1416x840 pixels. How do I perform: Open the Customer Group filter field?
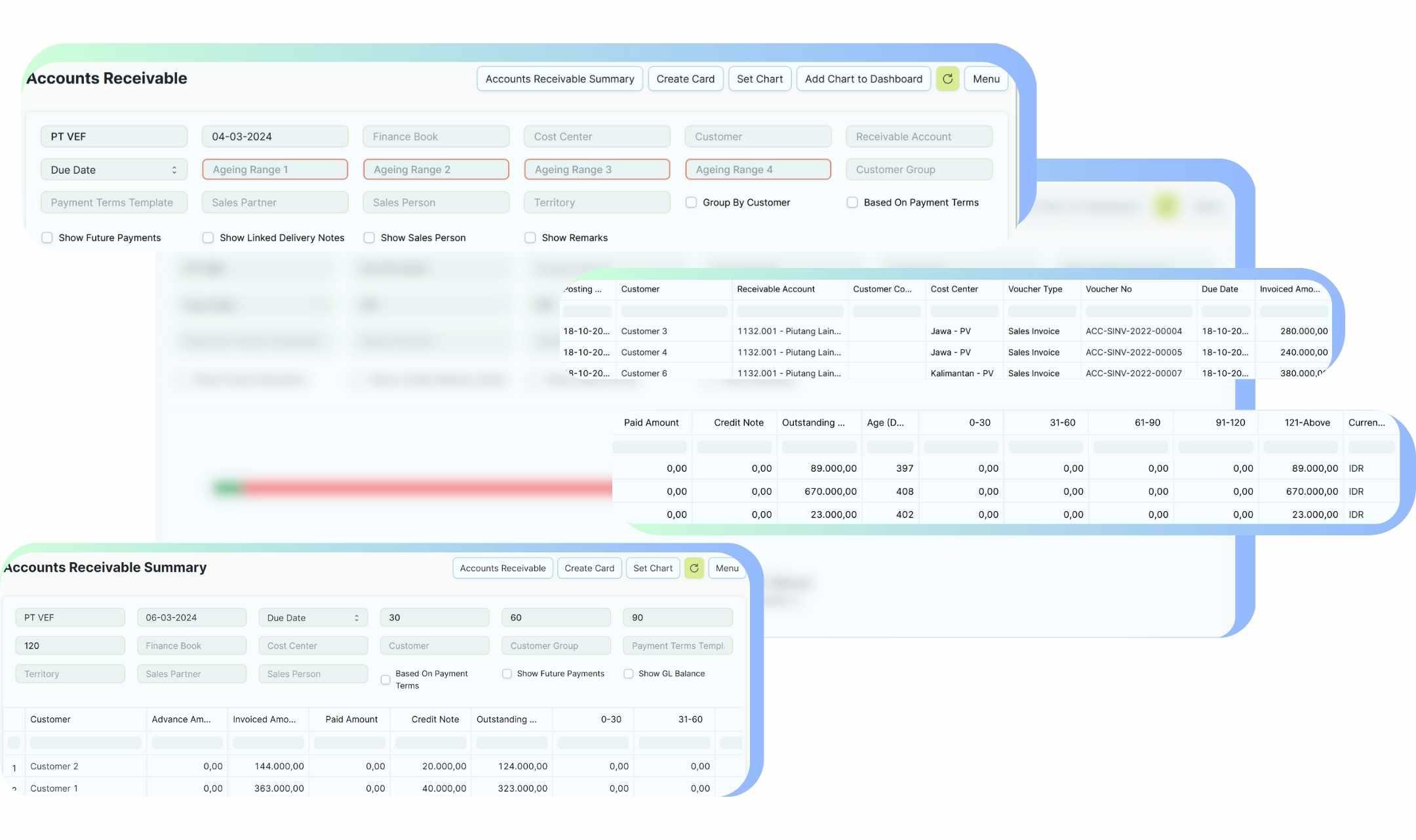pyautogui.click(x=918, y=169)
